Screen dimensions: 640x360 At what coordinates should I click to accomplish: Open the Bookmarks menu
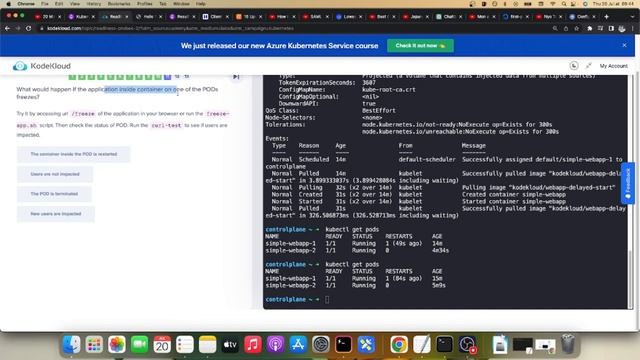pyautogui.click(x=119, y=4)
